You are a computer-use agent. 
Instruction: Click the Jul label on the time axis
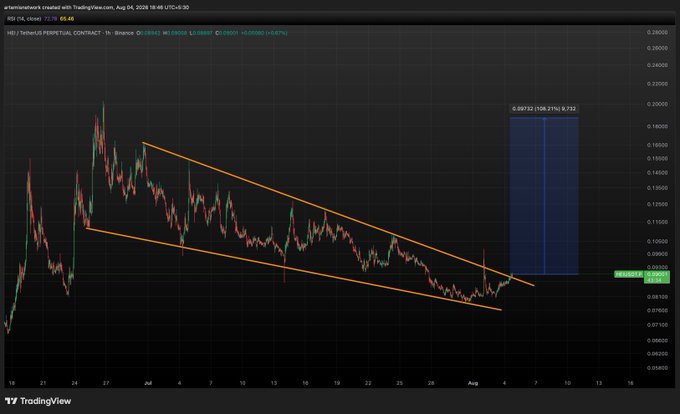(x=148, y=383)
